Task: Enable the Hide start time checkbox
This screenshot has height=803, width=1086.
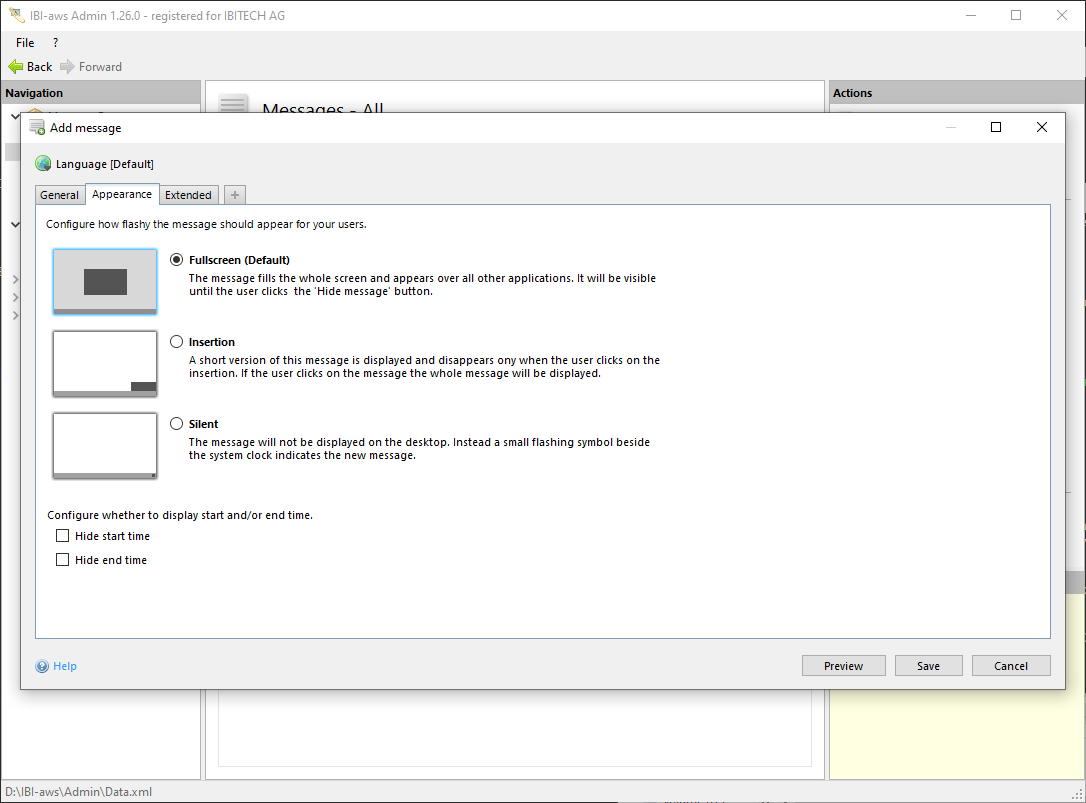Action: (63, 536)
